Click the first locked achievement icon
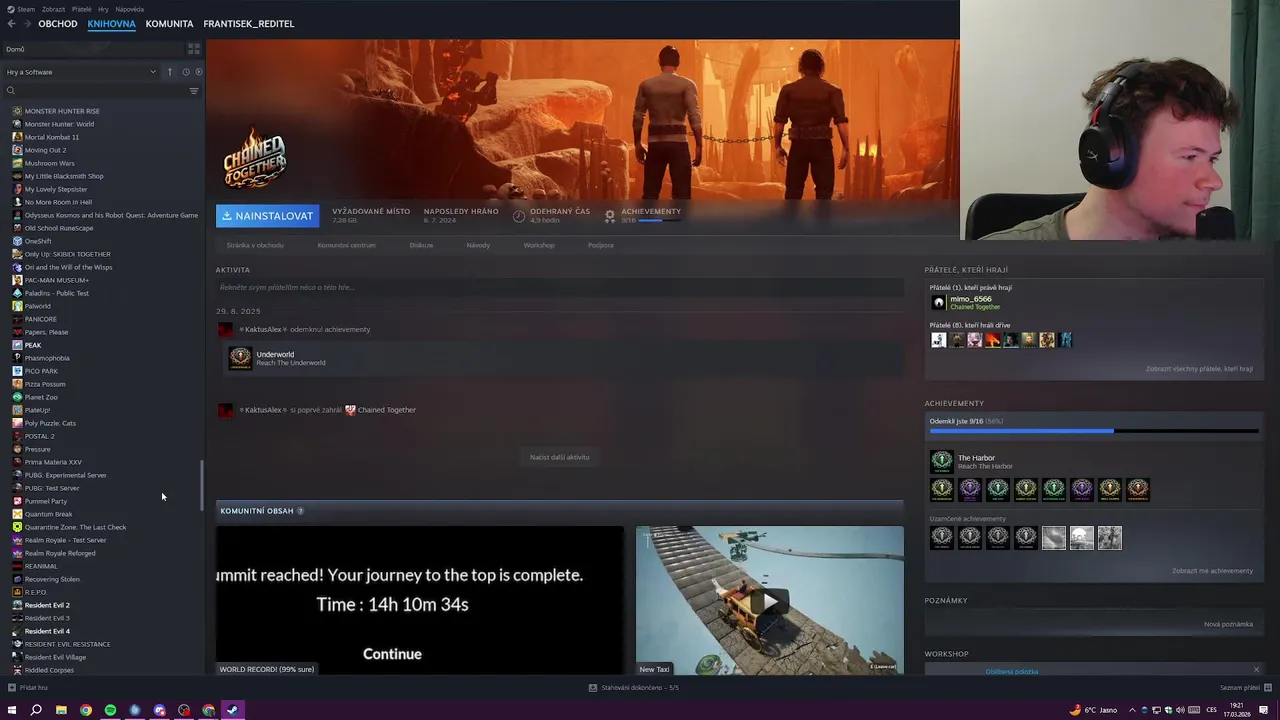This screenshot has width=1280, height=720. (x=941, y=538)
